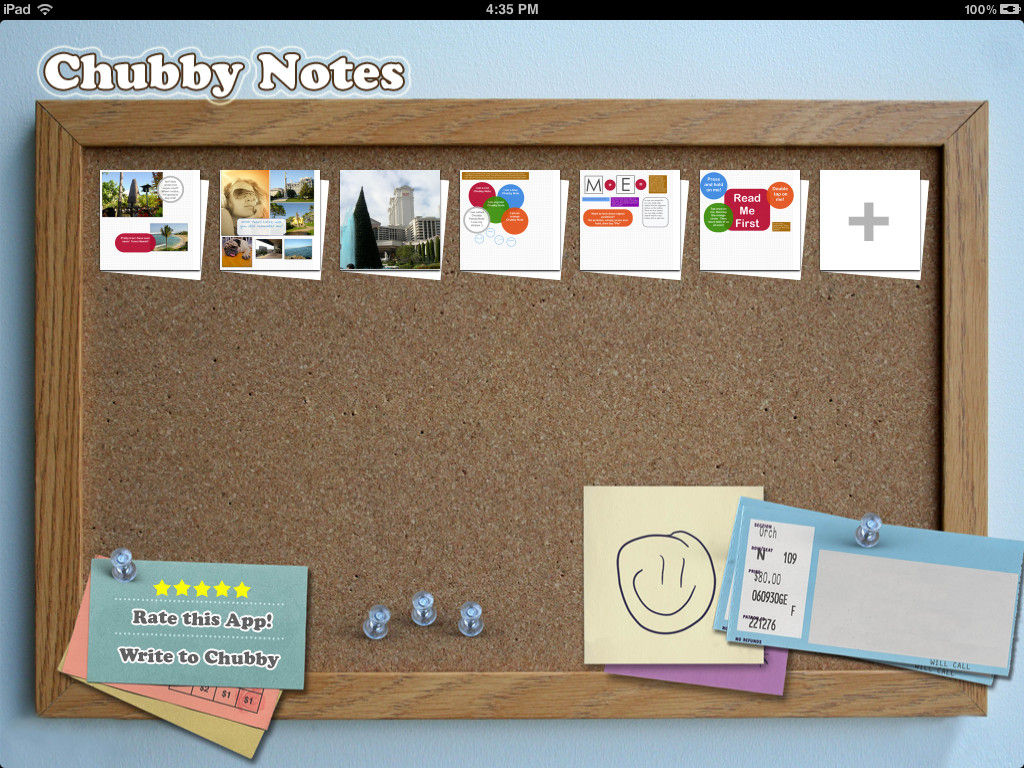1024x768 pixels.
Task: Open the photo collage note with sunglasses portrait
Action: (x=270, y=221)
